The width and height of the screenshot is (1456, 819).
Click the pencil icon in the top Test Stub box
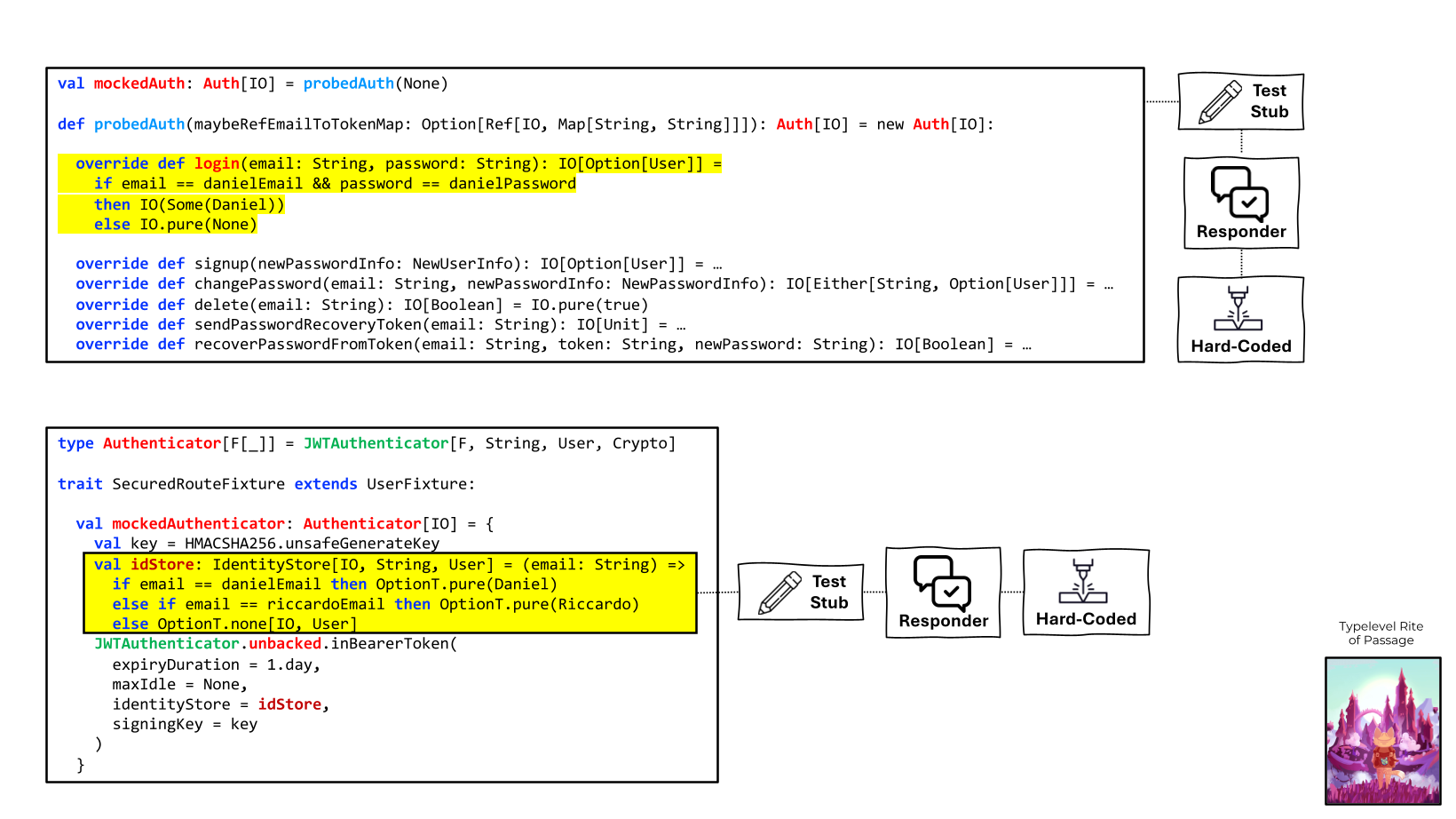[1220, 102]
